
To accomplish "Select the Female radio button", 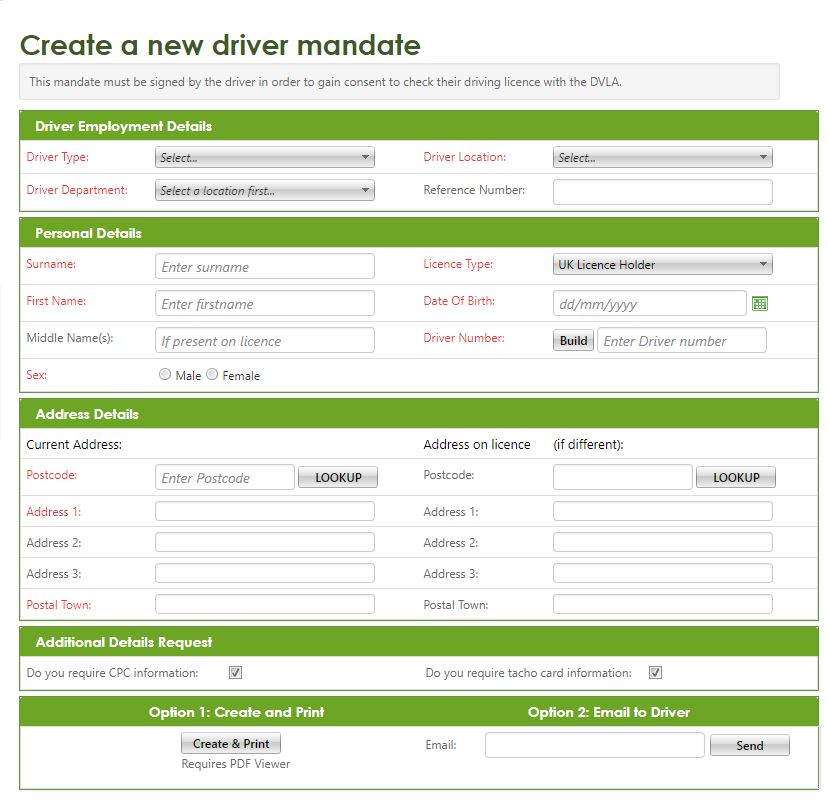I will tap(212, 375).
